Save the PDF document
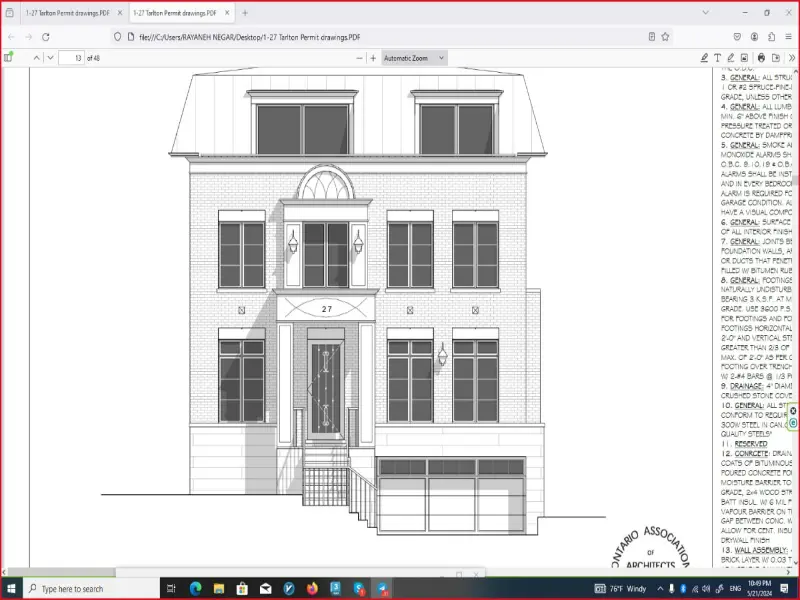The width and height of the screenshot is (800, 600). pyautogui.click(x=775, y=58)
